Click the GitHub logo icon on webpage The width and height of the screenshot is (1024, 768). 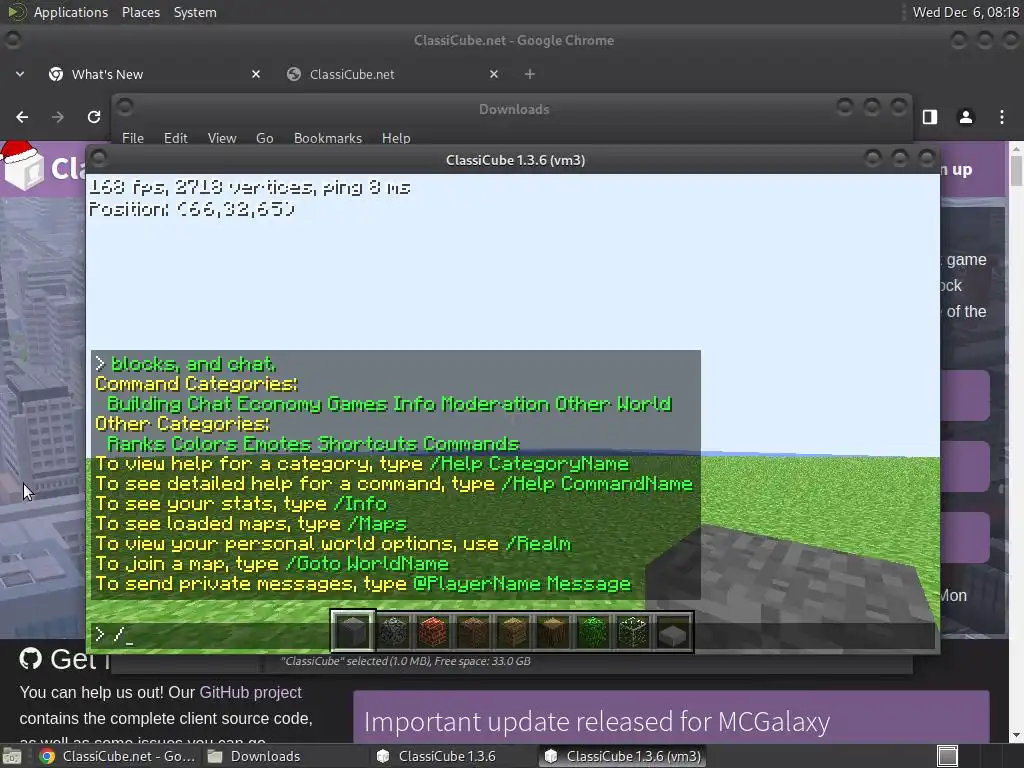(31, 659)
